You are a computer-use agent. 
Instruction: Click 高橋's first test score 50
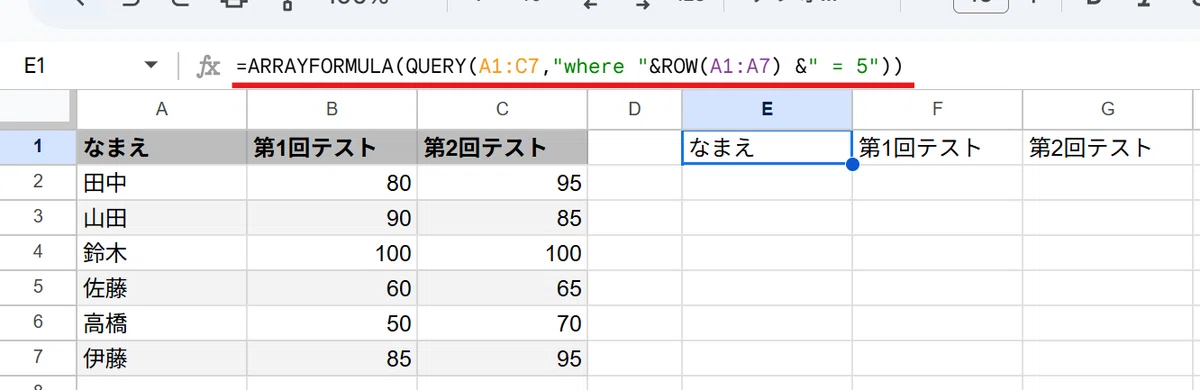pyautogui.click(x=332, y=322)
